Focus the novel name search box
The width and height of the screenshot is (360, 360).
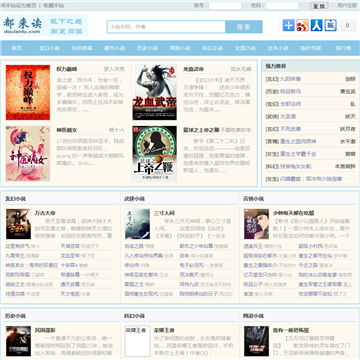pyautogui.click(x=166, y=27)
